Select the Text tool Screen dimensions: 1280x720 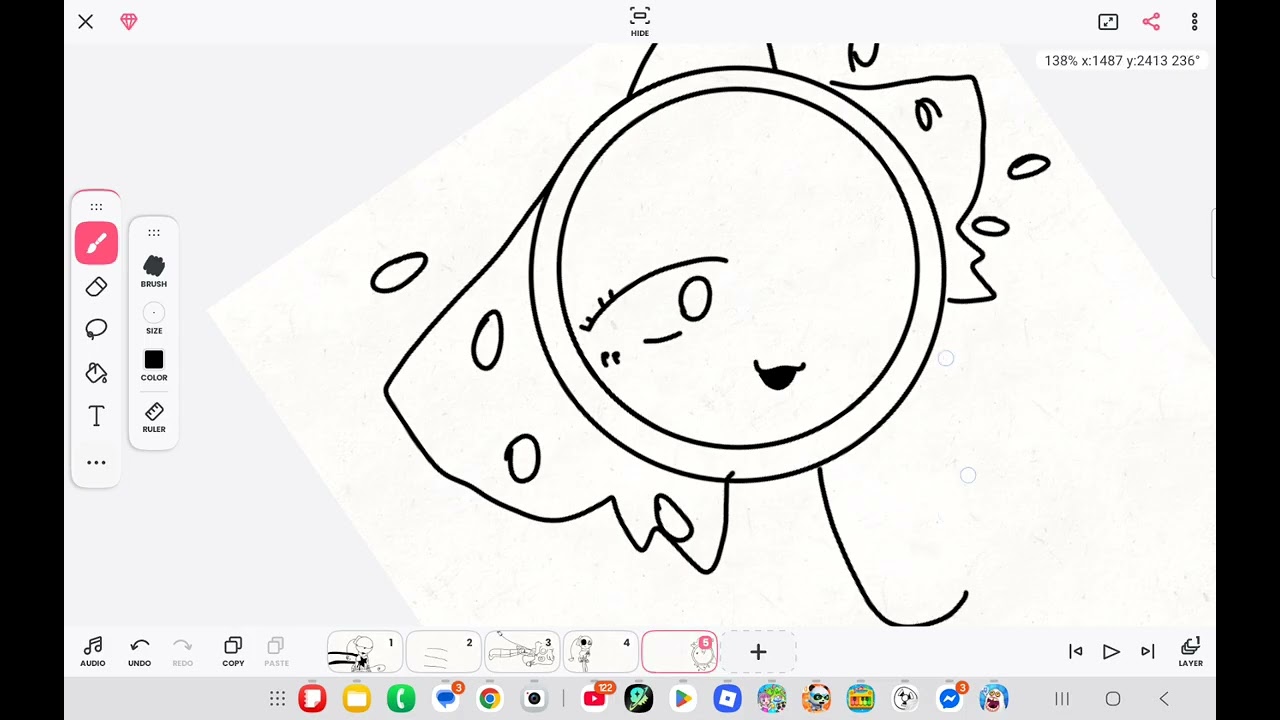(96, 416)
